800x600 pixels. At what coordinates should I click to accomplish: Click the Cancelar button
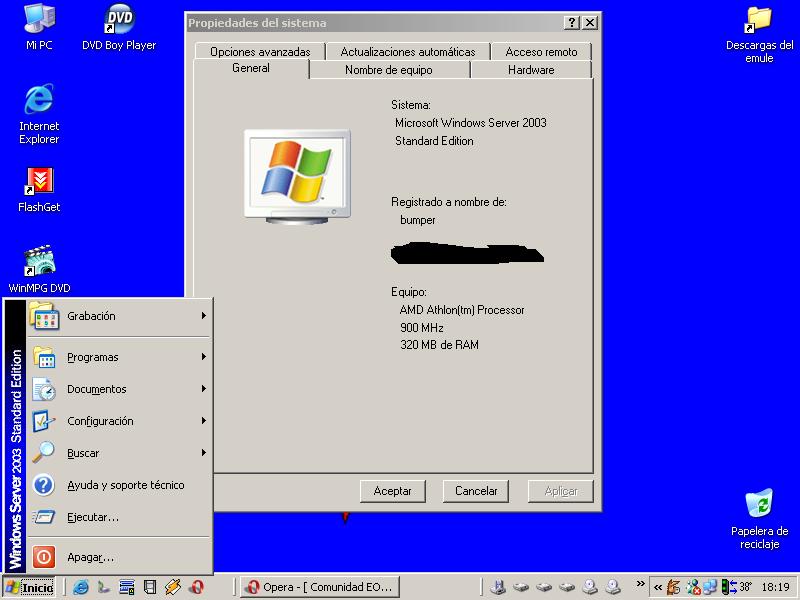click(x=476, y=491)
